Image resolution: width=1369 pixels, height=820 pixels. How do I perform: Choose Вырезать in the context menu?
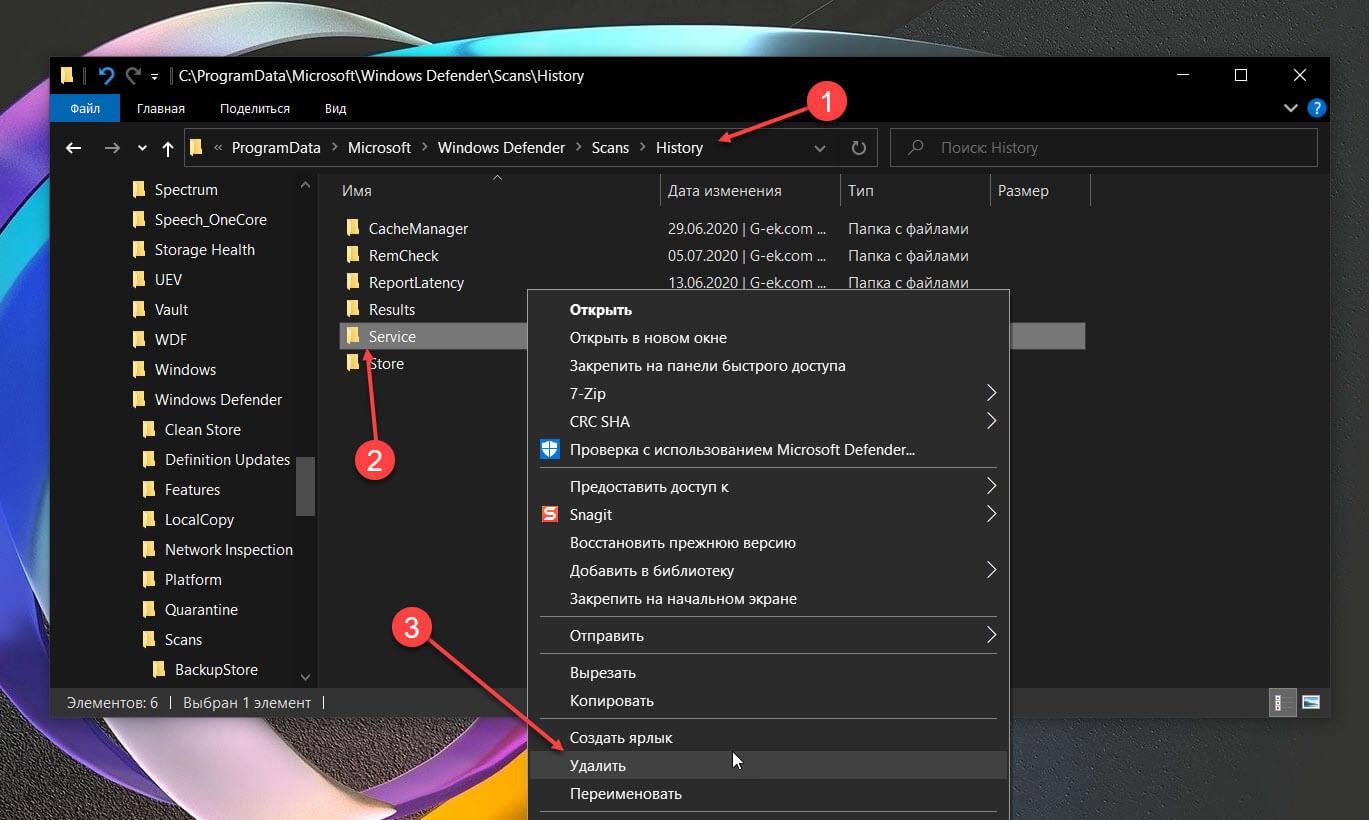point(768,673)
